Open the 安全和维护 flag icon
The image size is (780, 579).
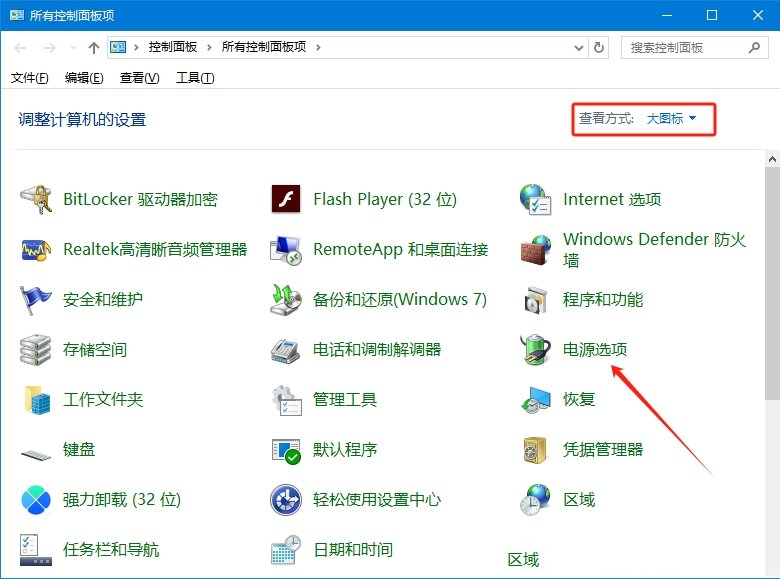[x=35, y=300]
